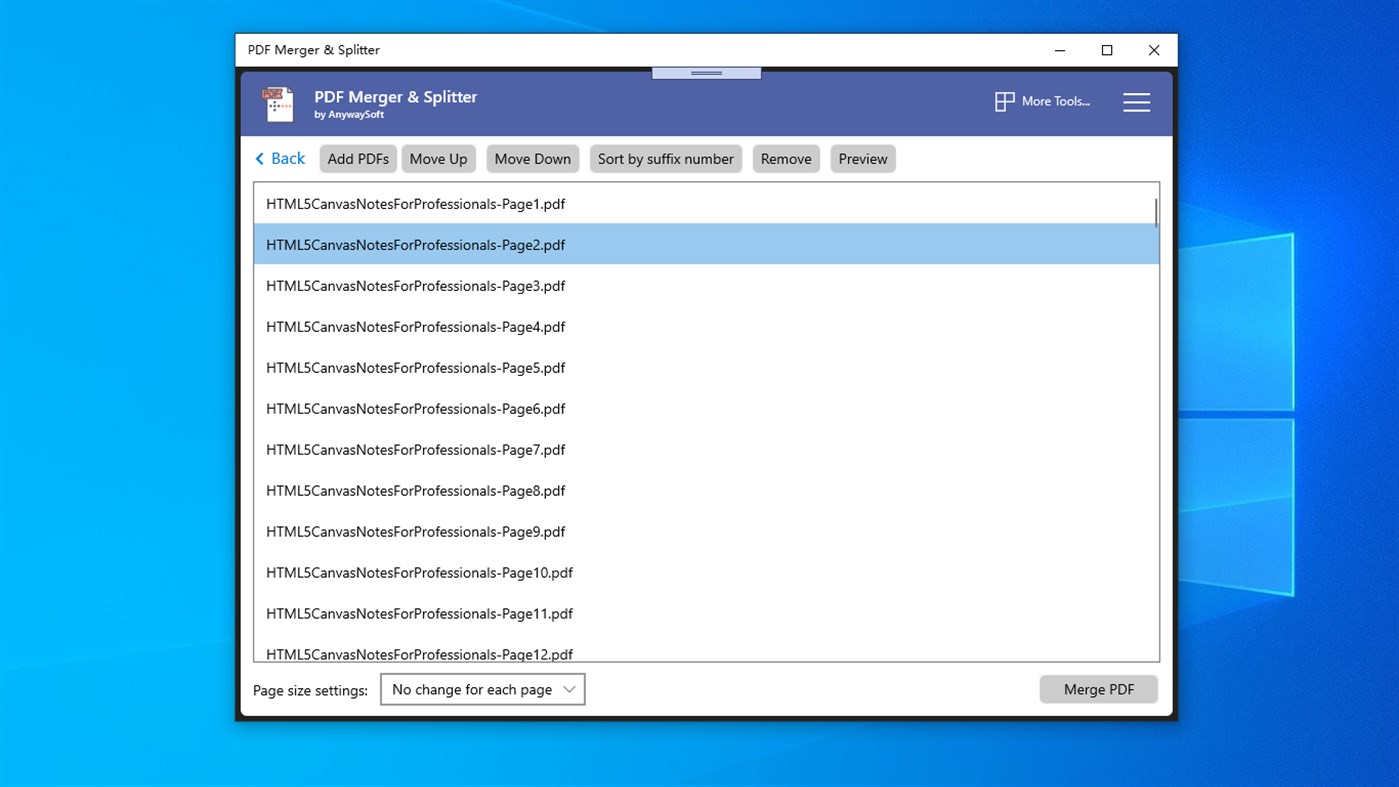Expand the 'No change for each page' combo box
The image size is (1399, 787).
[x=482, y=689]
